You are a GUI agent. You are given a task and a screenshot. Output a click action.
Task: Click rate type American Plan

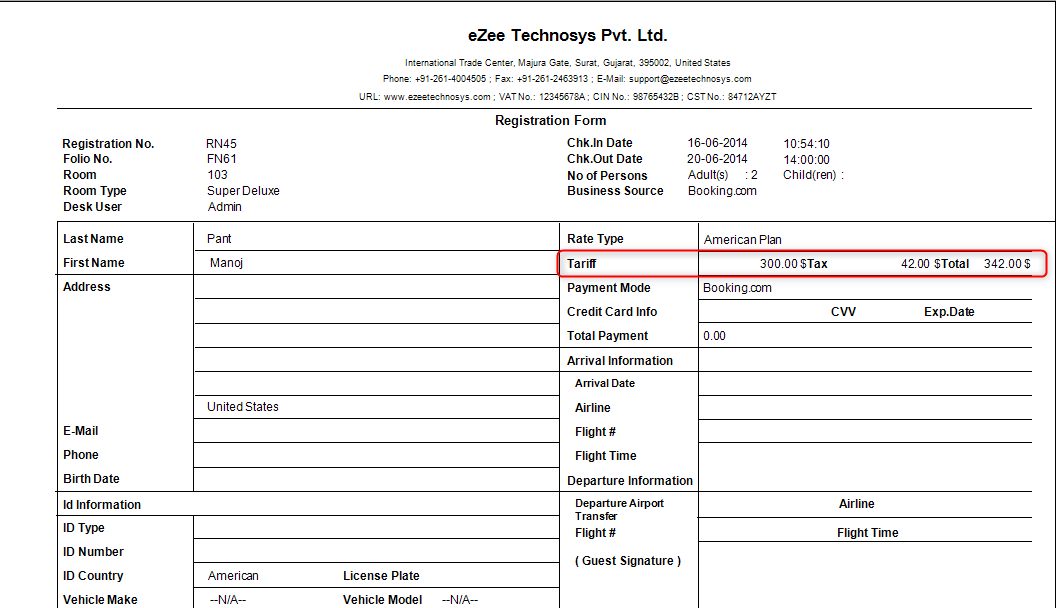click(742, 240)
